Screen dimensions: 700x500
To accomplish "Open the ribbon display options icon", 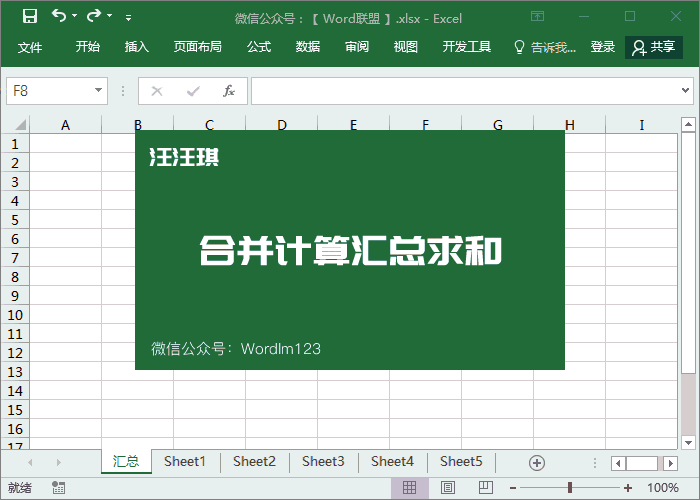I will (x=538, y=17).
